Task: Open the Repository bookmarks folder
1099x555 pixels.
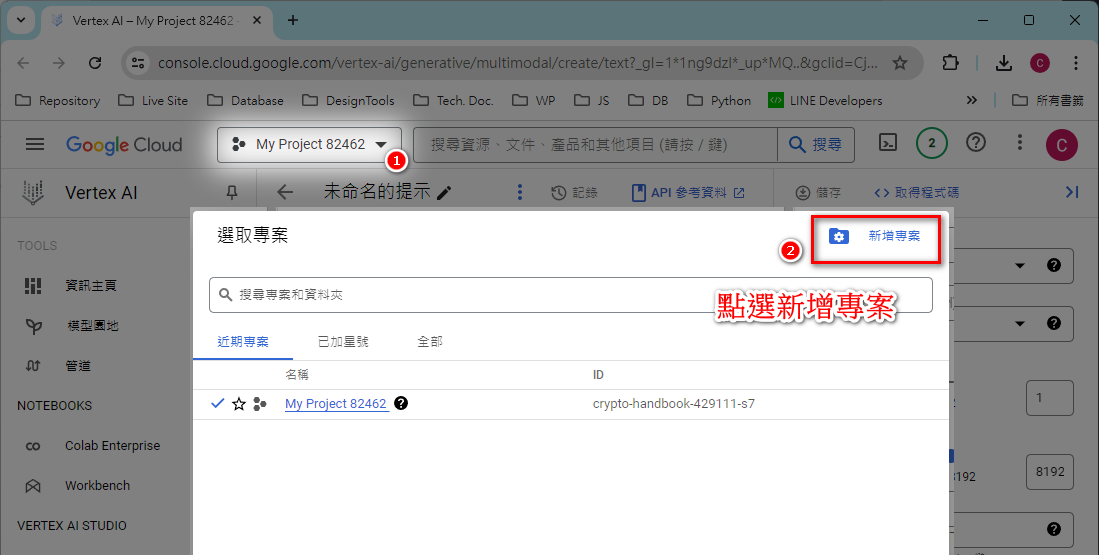Action: pos(57,100)
